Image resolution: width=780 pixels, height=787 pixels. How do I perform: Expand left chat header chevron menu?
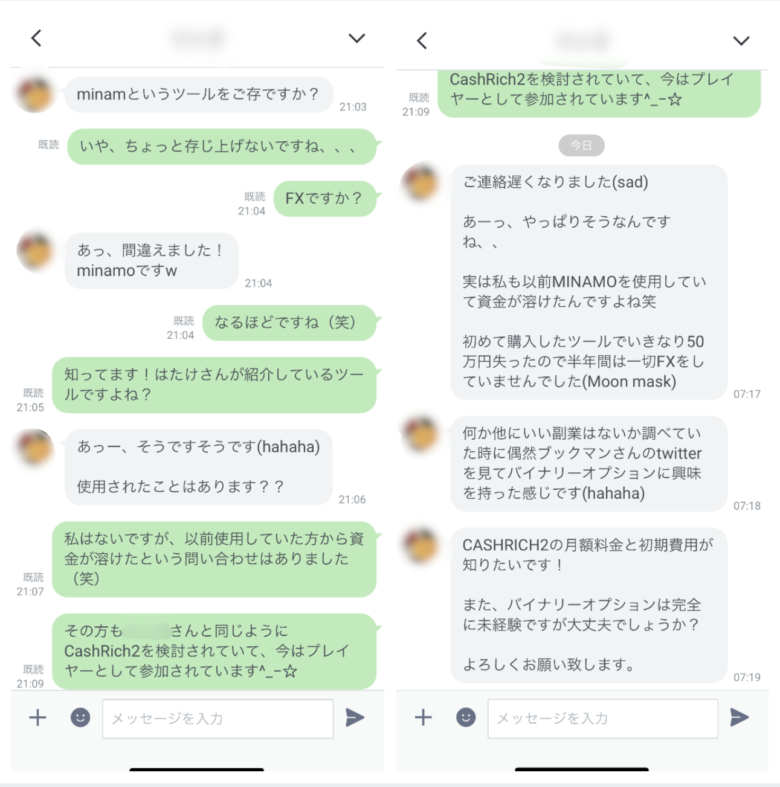pyautogui.click(x=357, y=38)
